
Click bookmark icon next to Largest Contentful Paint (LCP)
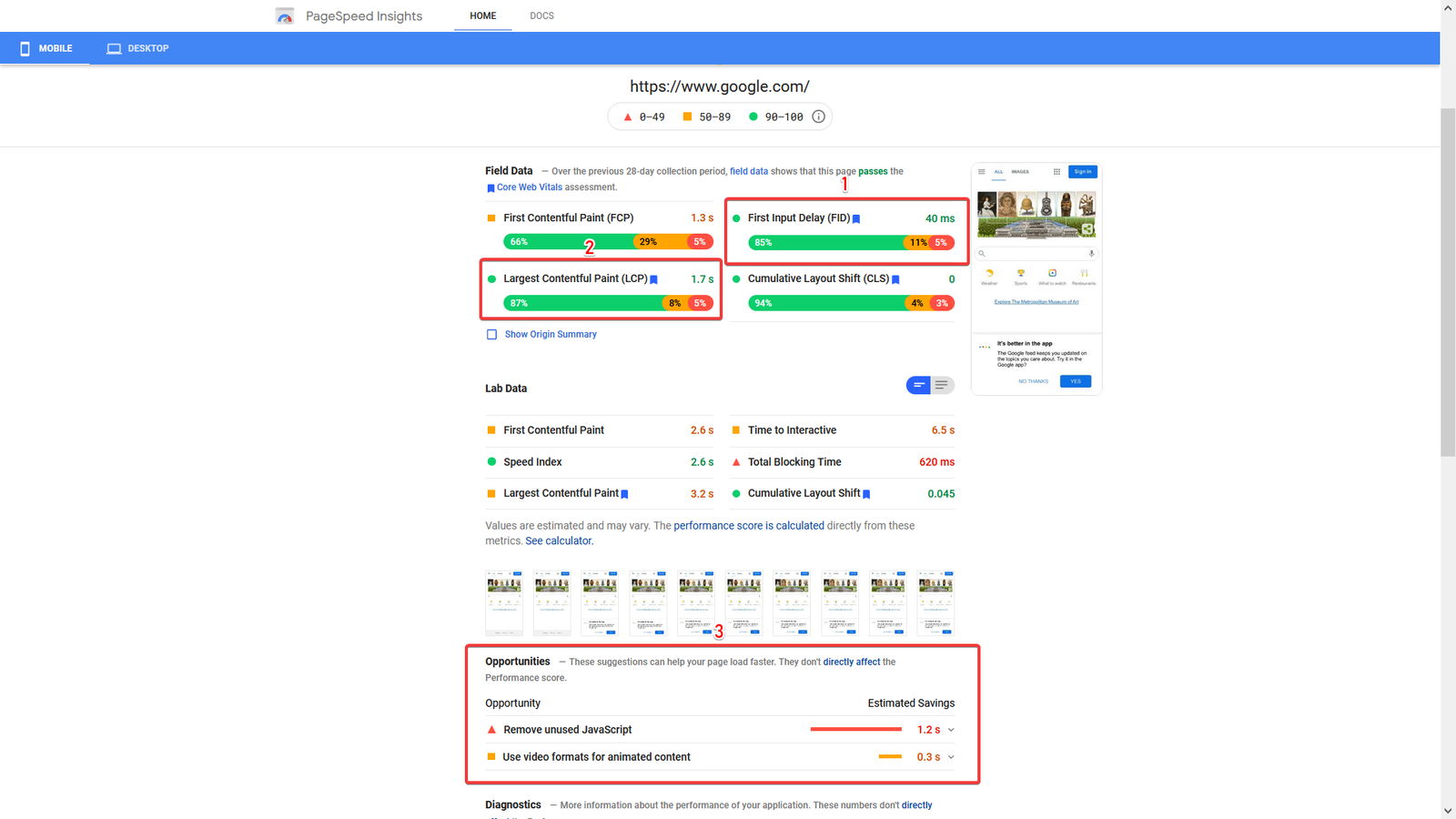[653, 279]
